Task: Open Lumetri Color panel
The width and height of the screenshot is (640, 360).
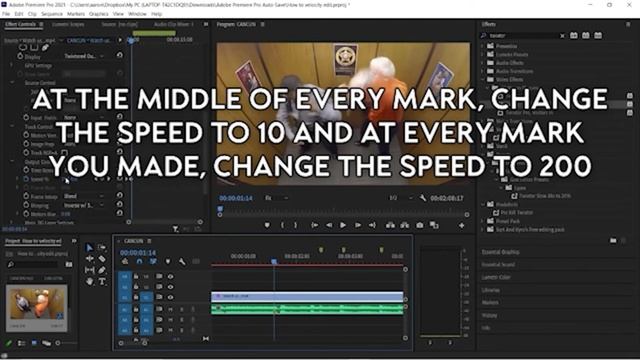Action: pos(496,277)
